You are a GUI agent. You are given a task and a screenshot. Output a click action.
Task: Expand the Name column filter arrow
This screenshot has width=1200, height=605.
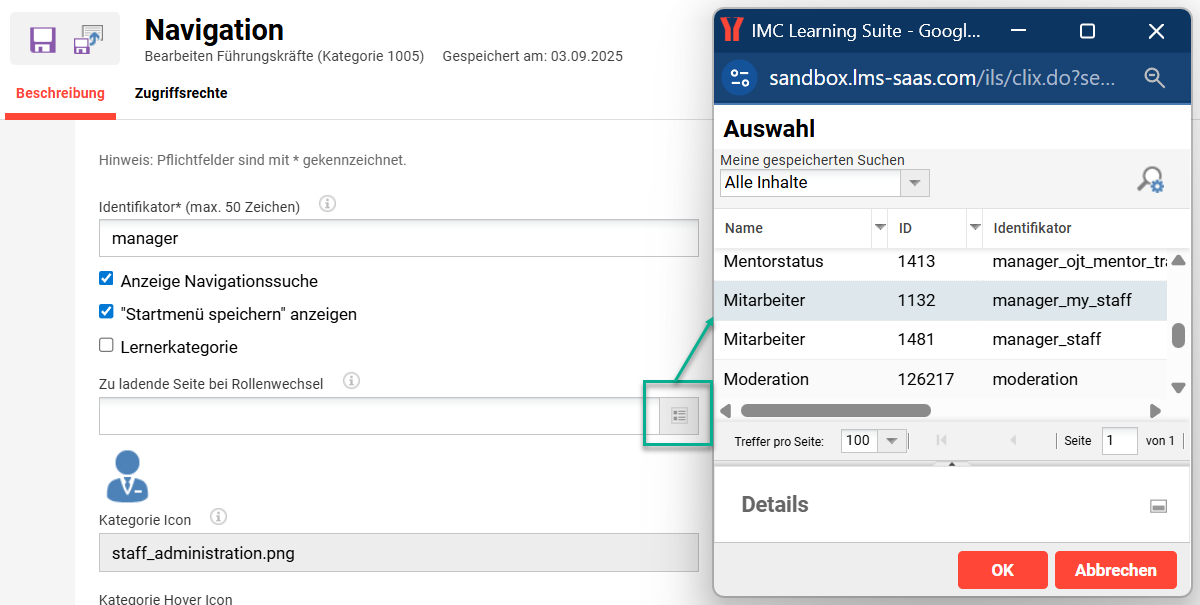click(880, 228)
